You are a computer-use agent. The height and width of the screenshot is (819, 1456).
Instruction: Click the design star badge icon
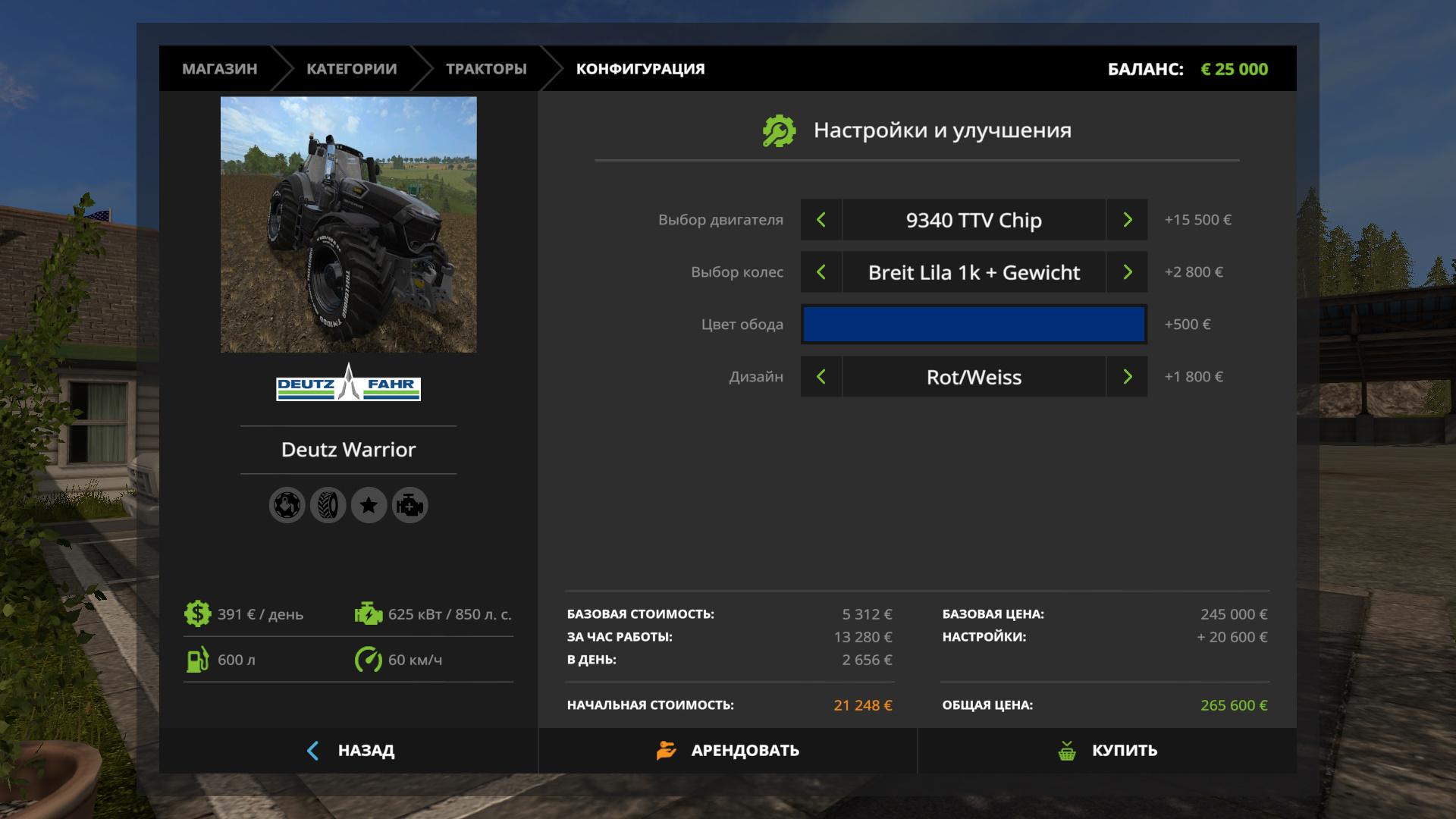[x=369, y=505]
